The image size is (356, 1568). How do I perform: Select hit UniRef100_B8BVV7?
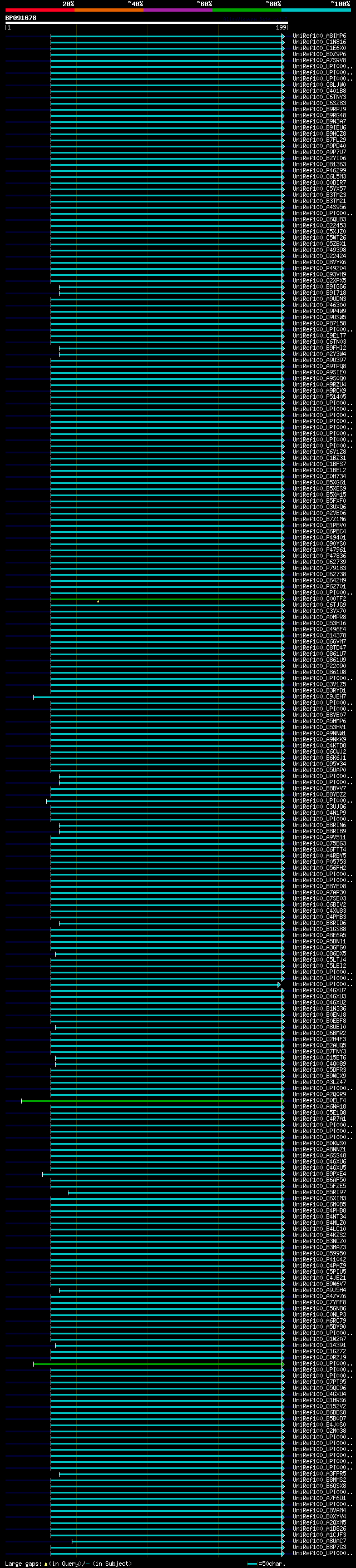tap(319, 788)
